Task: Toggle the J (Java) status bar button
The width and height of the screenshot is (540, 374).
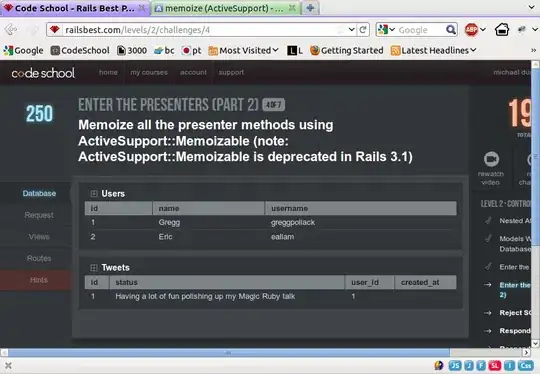Action: point(469,365)
